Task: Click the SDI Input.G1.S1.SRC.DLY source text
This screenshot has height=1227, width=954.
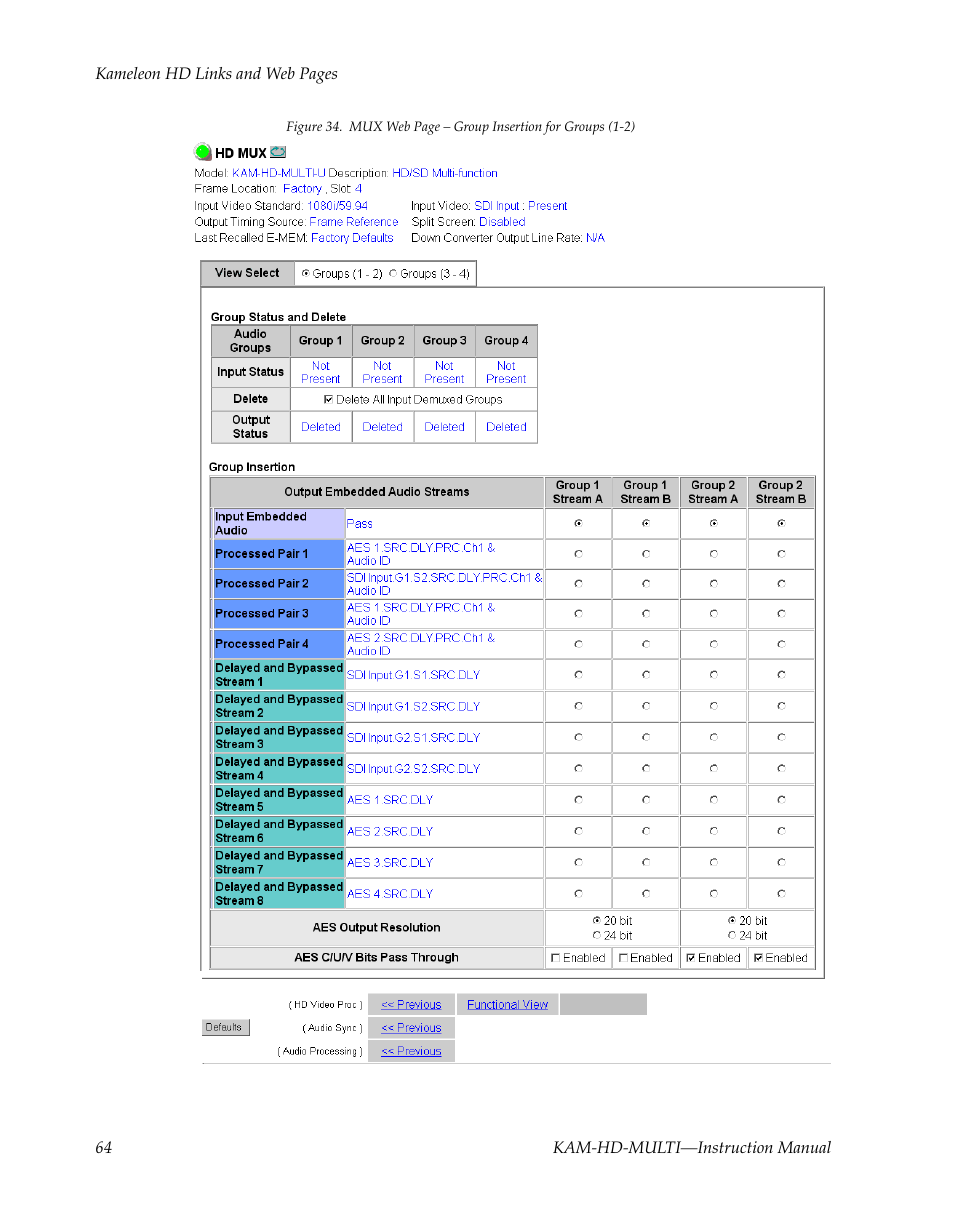Action: (413, 675)
